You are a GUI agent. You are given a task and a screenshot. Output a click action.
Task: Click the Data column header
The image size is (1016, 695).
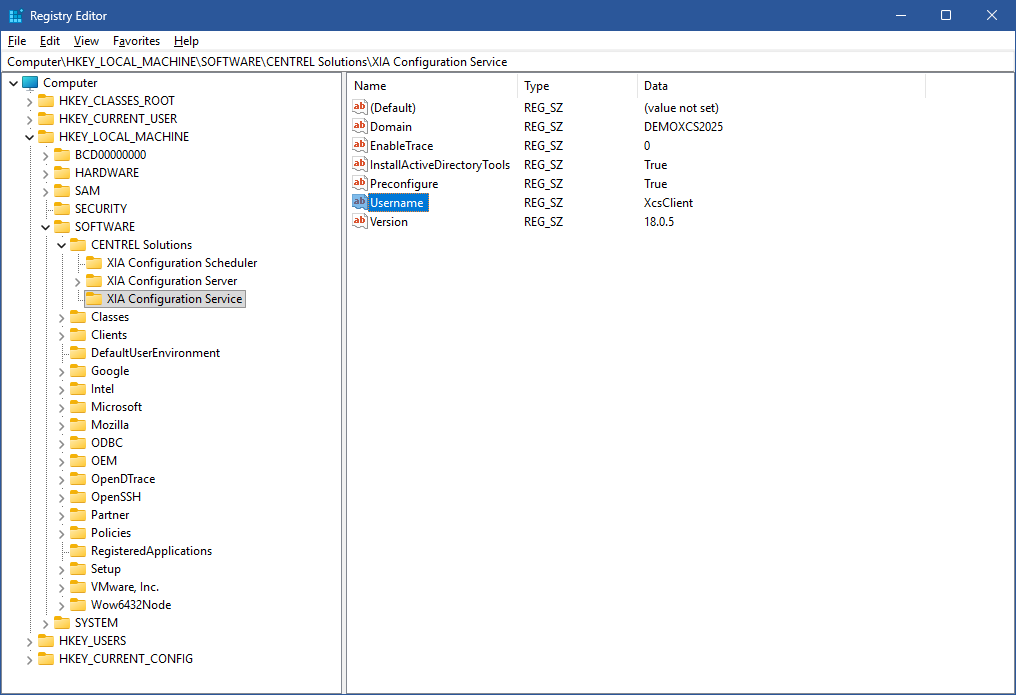tap(780, 86)
